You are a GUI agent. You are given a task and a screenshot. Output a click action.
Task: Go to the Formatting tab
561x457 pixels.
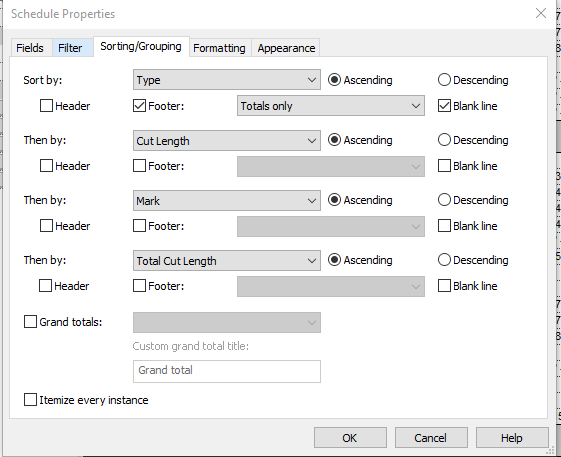(x=219, y=48)
